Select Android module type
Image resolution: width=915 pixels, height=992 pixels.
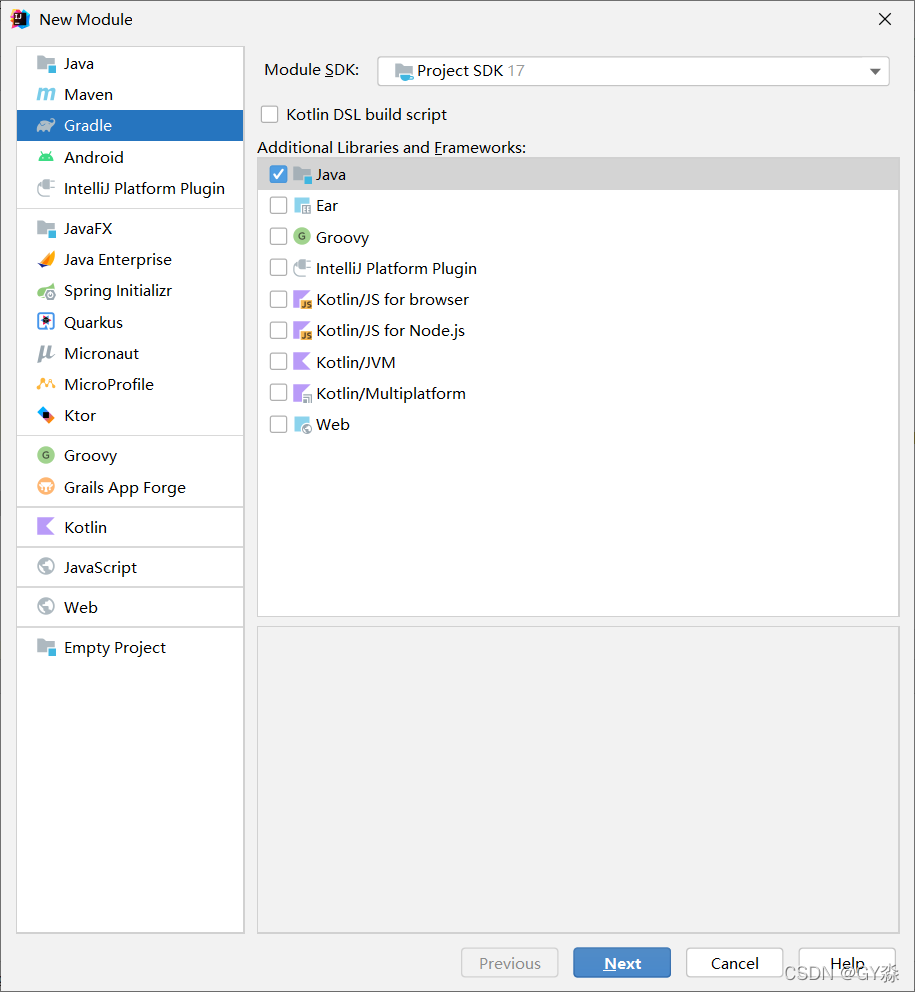coord(130,157)
